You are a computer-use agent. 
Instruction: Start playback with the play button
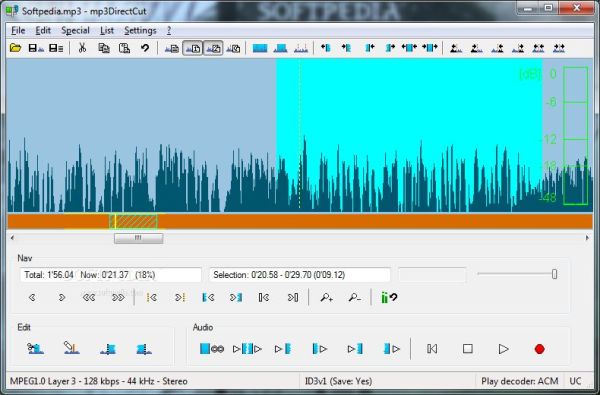point(504,349)
